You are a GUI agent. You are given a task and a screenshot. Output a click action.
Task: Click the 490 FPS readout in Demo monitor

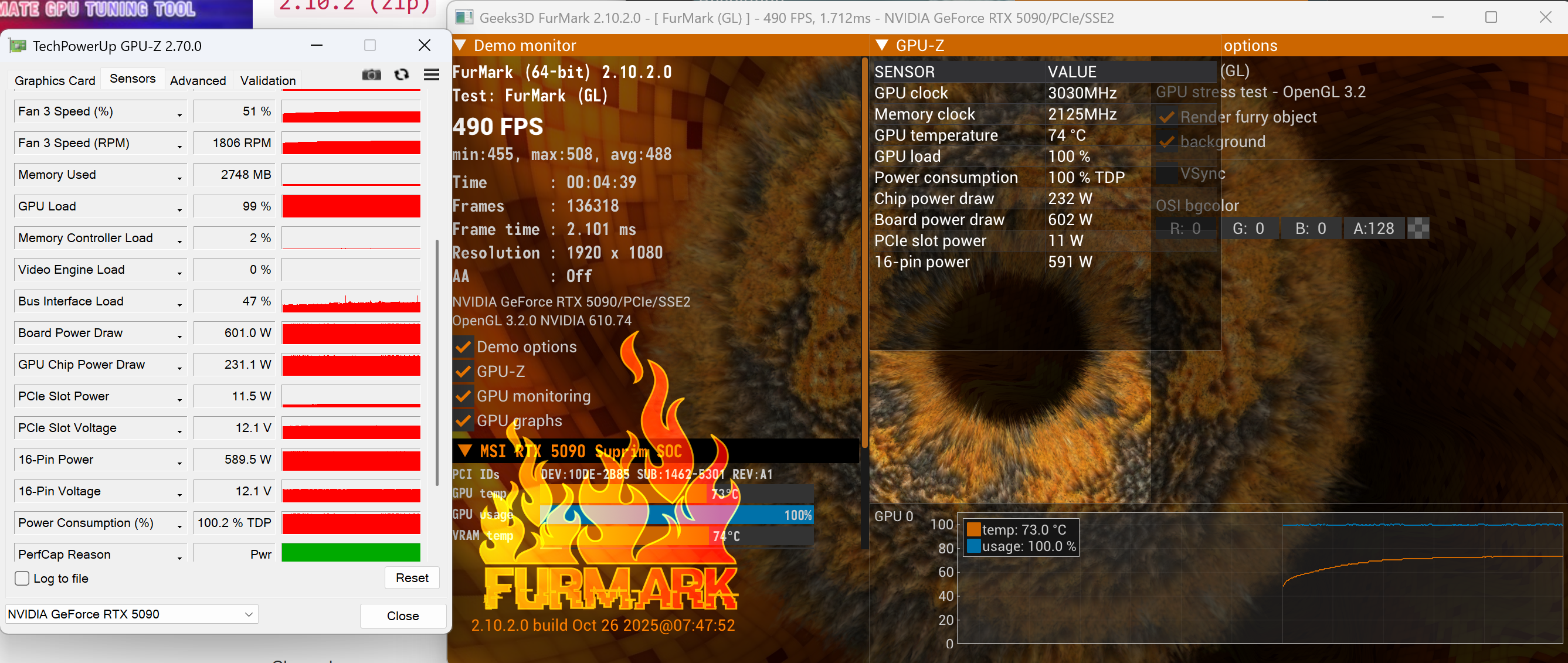[x=498, y=127]
